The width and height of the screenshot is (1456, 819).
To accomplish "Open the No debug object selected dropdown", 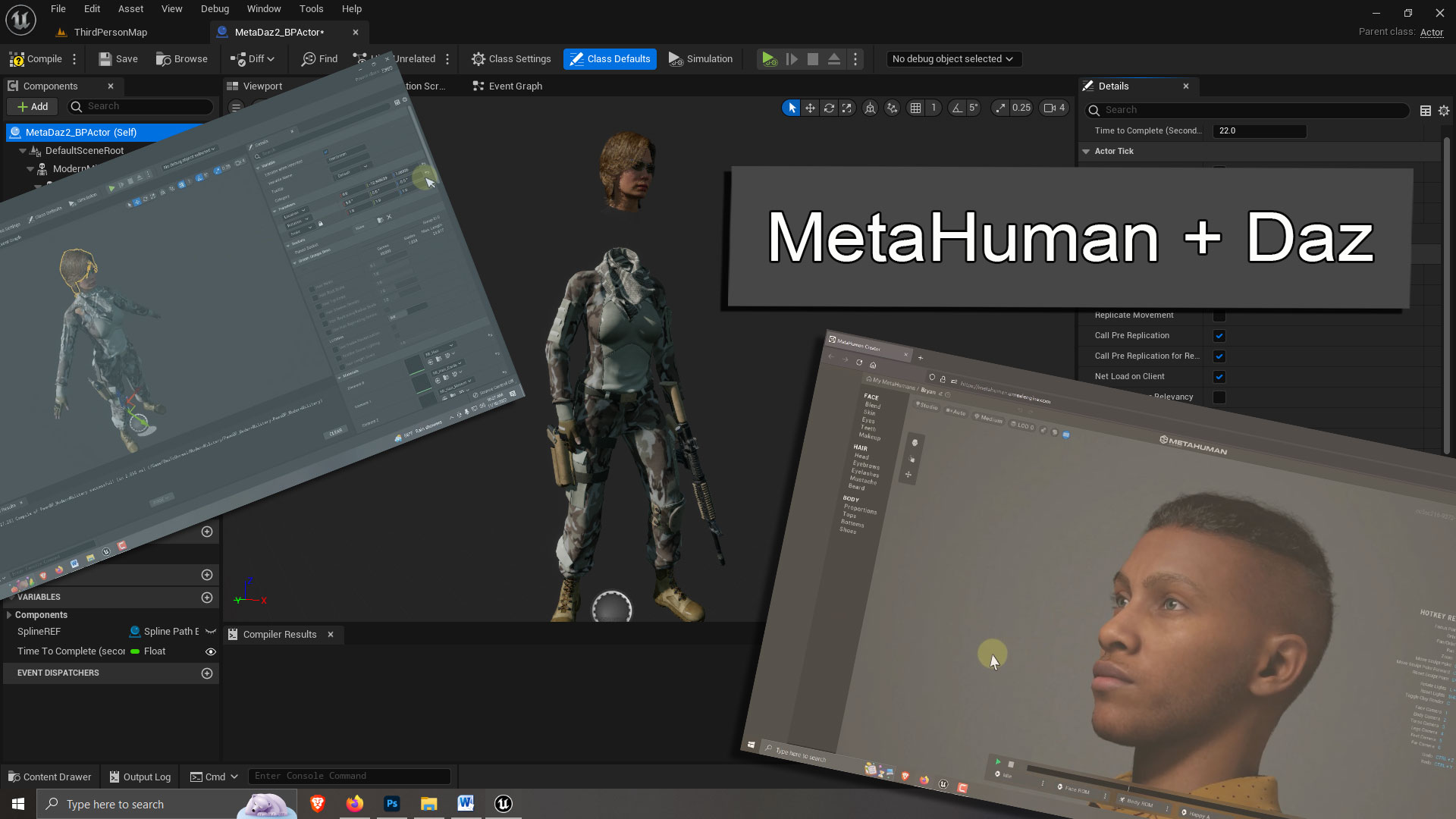I will tap(951, 58).
